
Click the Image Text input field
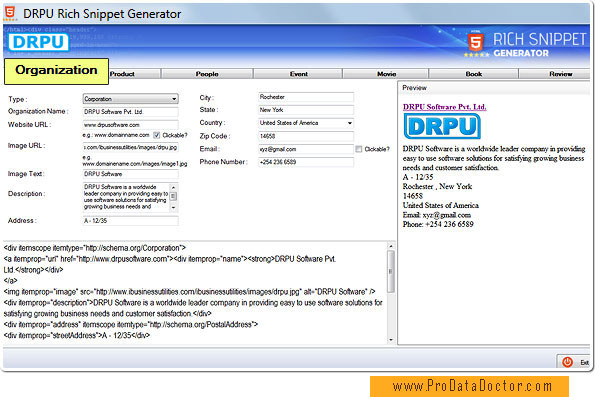tap(131, 174)
